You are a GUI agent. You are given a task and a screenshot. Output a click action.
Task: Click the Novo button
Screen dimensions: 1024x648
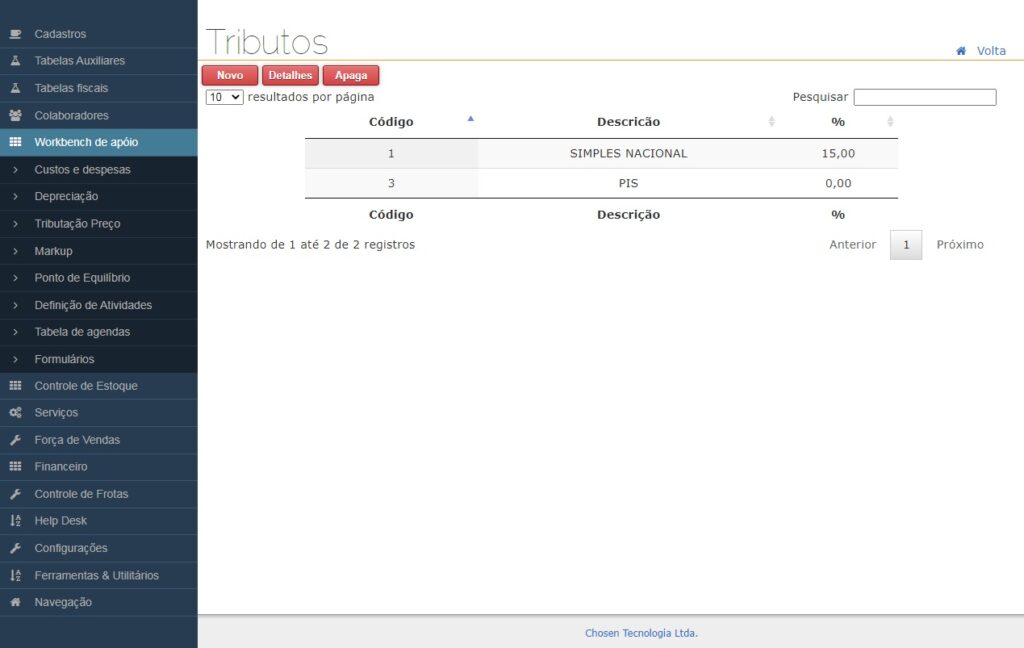[x=230, y=75]
